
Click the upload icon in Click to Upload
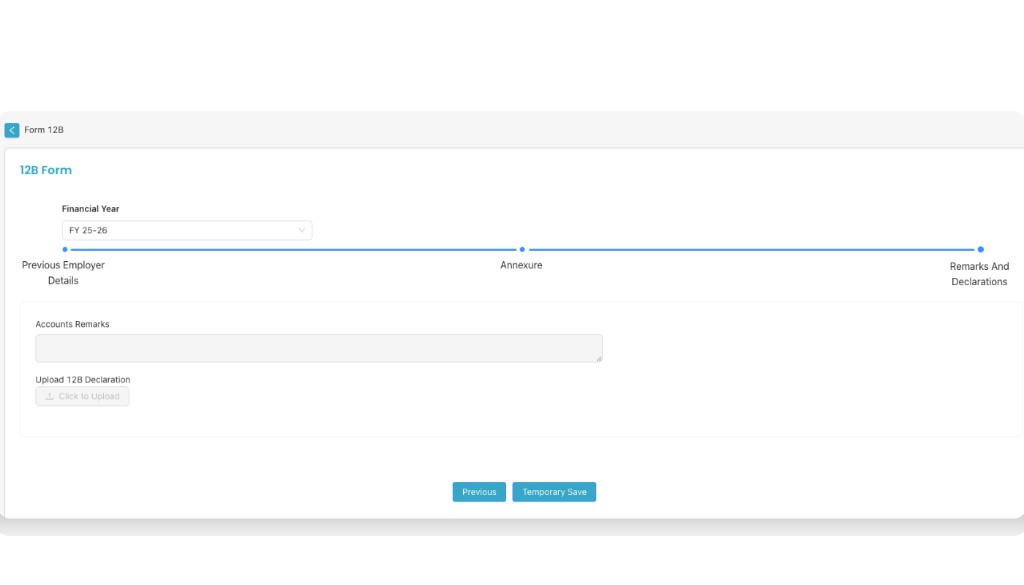48,396
